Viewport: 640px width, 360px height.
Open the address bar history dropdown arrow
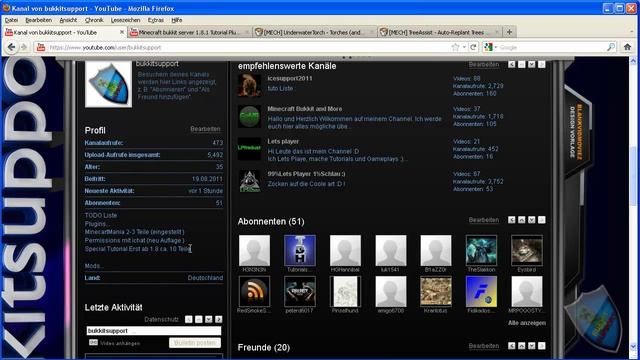[464, 47]
